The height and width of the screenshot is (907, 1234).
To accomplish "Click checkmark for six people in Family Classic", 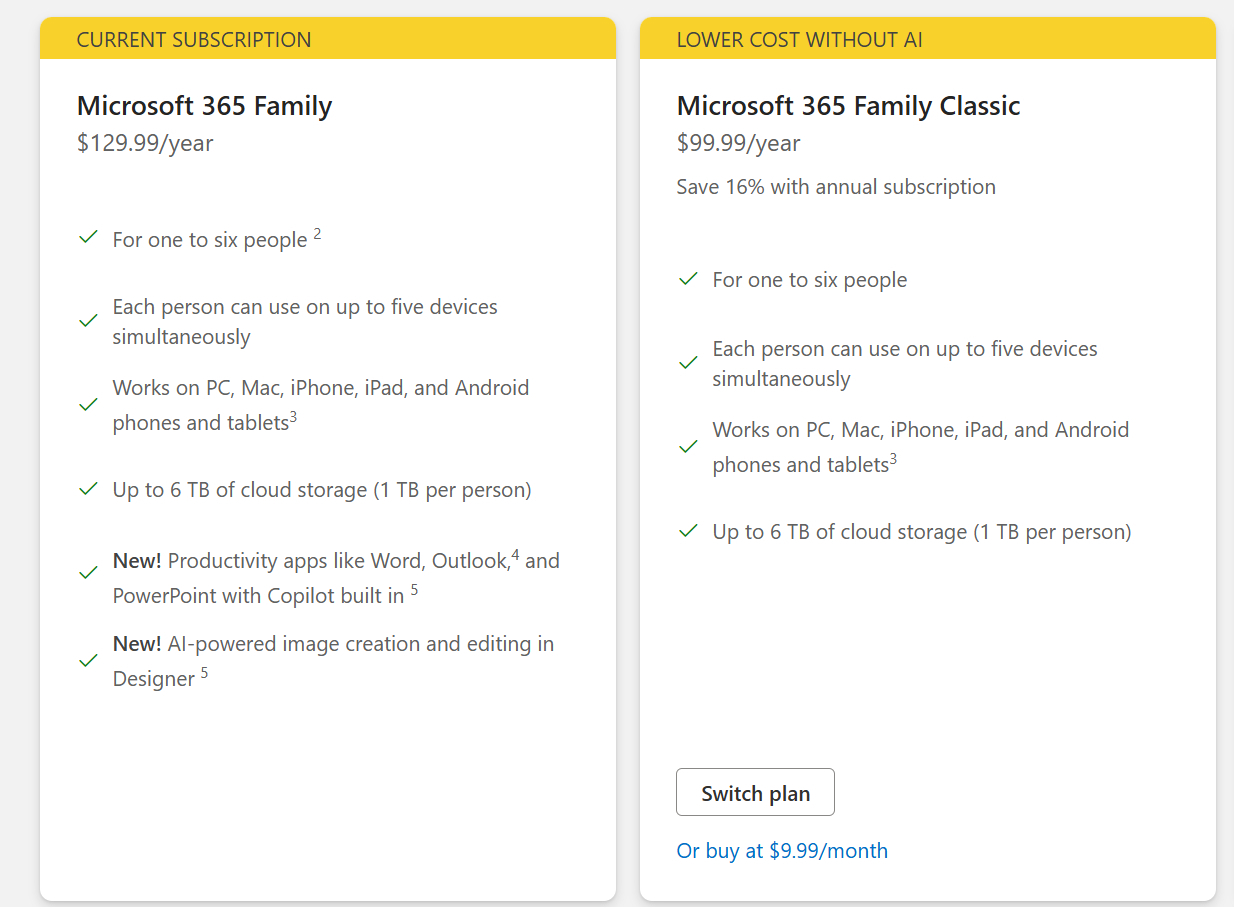I will [x=688, y=279].
